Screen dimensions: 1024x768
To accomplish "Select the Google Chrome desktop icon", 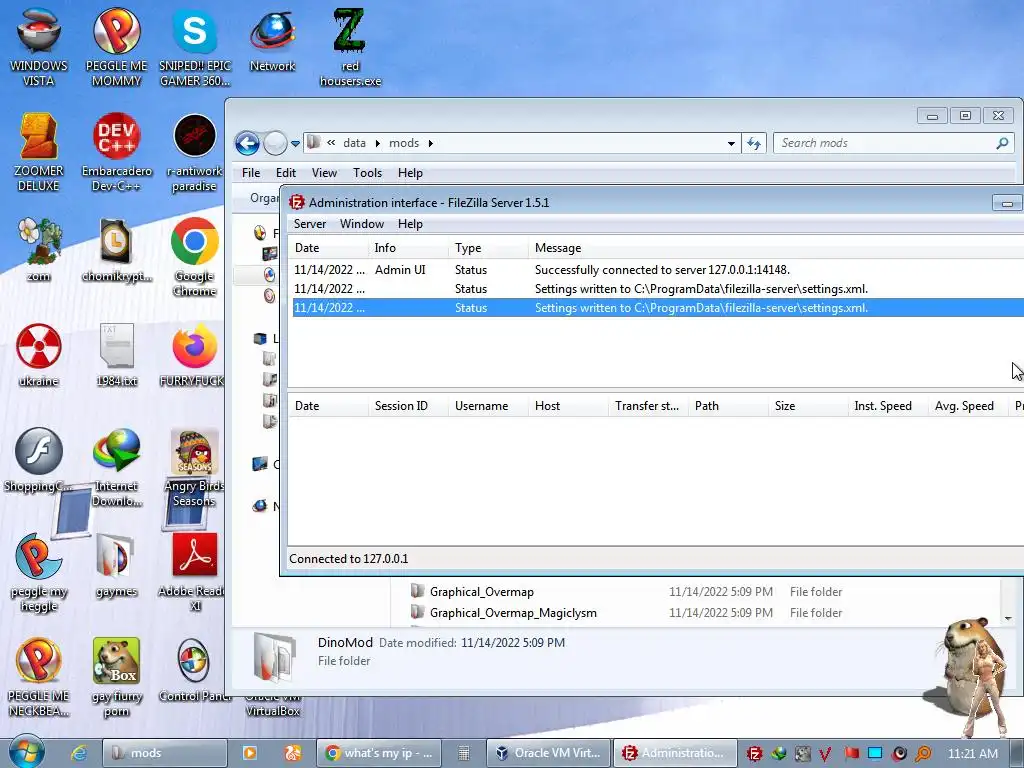I will click(x=195, y=257).
